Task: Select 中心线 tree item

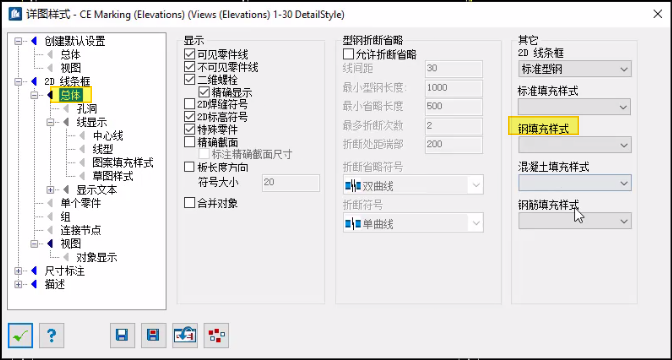Action: pyautogui.click(x=108, y=136)
